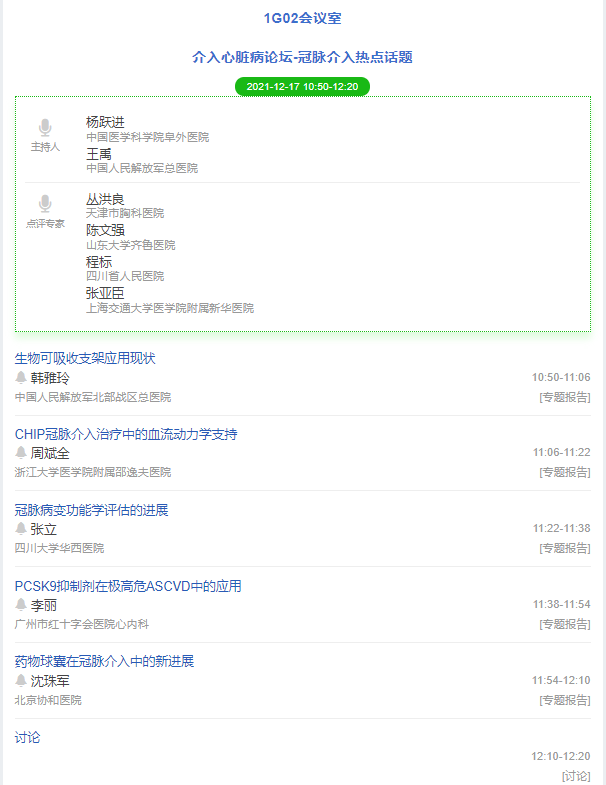Screen dimensions: 606x785
Task: Select expert name 陈文强
Action: [105, 230]
